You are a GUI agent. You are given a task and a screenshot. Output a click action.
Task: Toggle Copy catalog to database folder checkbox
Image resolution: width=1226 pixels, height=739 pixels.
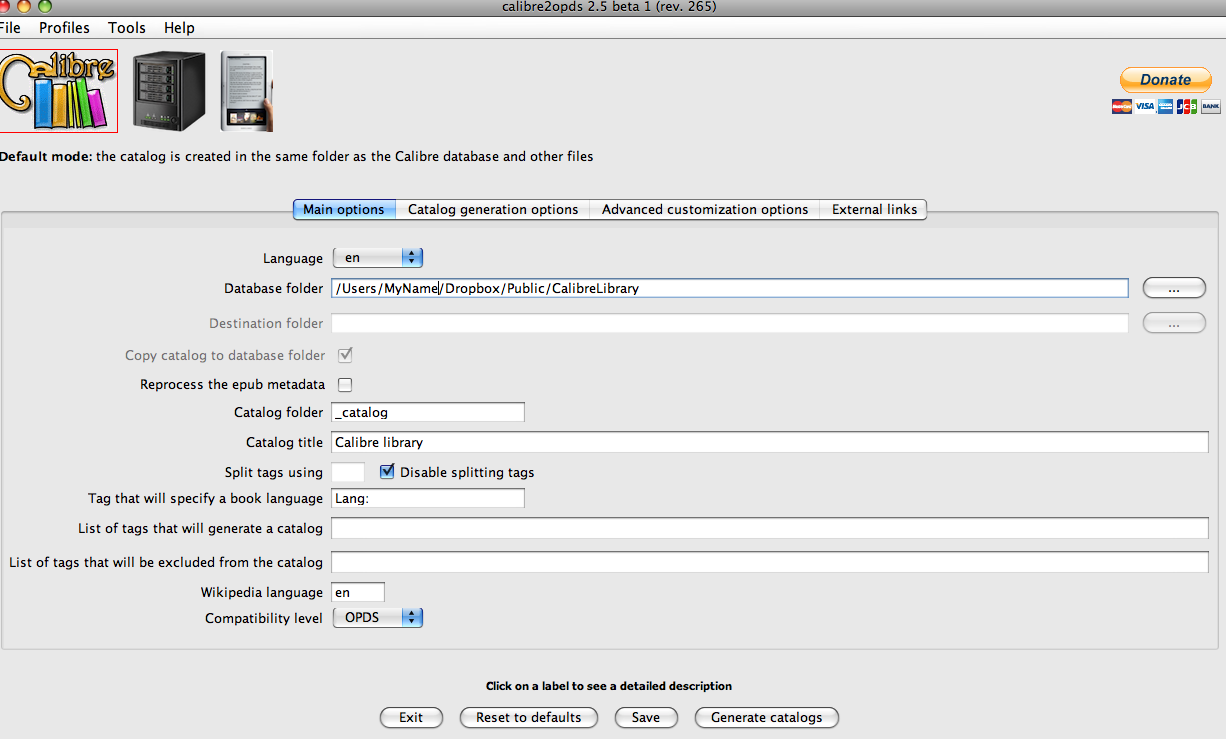click(x=346, y=355)
